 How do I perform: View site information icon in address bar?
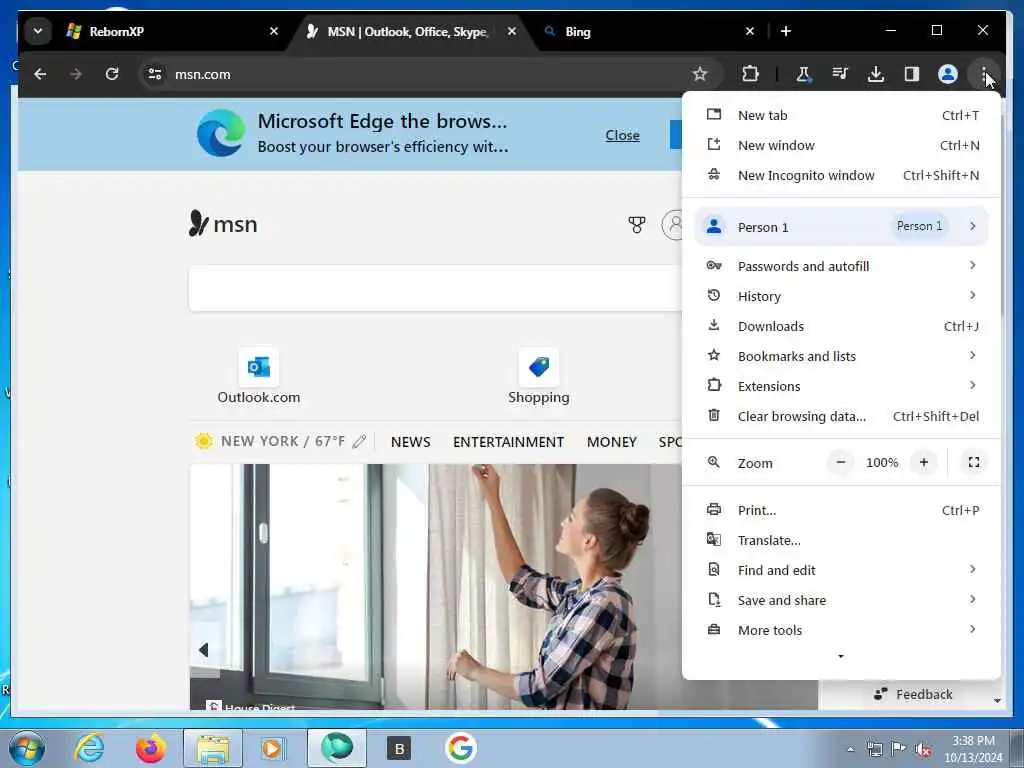coord(155,74)
